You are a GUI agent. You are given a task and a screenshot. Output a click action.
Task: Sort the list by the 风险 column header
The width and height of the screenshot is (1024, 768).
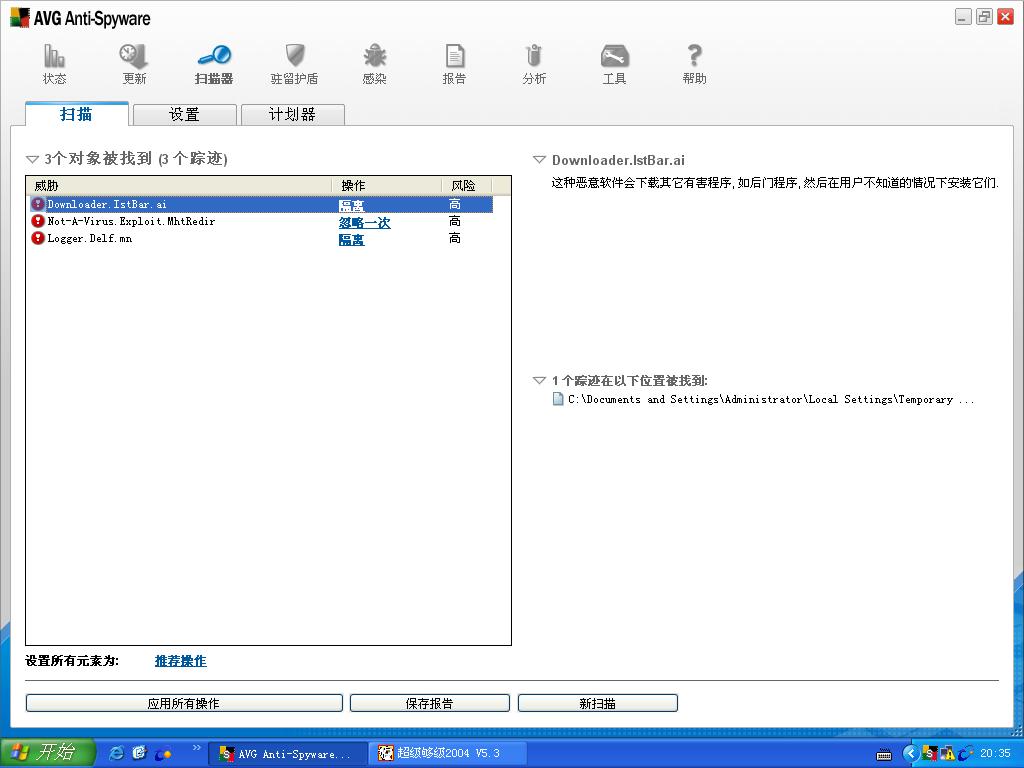click(466, 186)
